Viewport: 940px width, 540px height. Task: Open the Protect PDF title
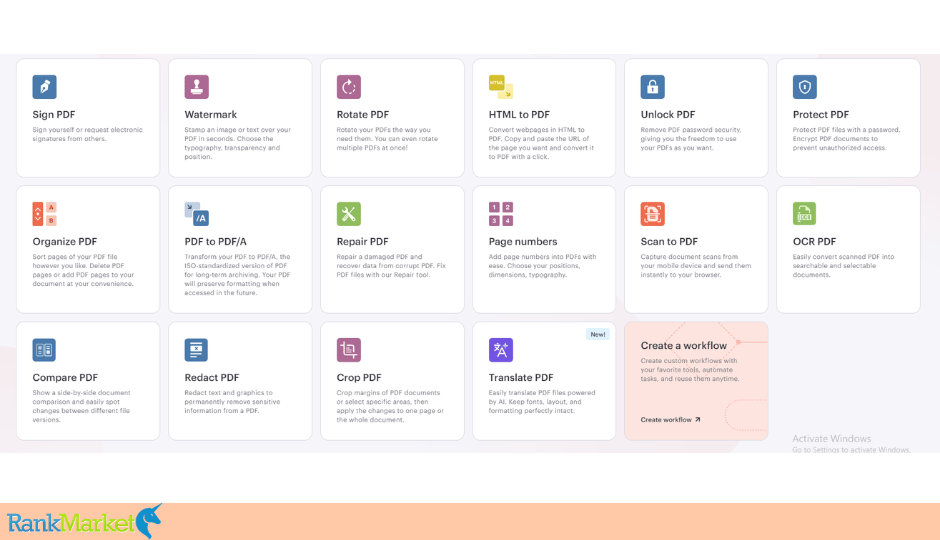pos(821,114)
